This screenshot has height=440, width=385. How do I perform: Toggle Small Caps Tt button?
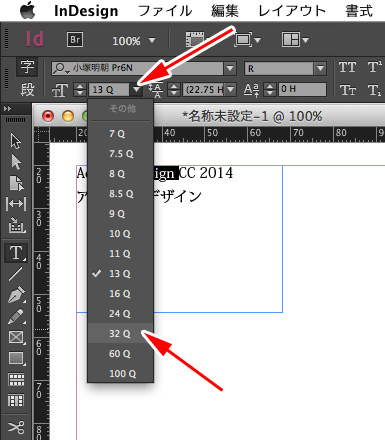click(347, 90)
